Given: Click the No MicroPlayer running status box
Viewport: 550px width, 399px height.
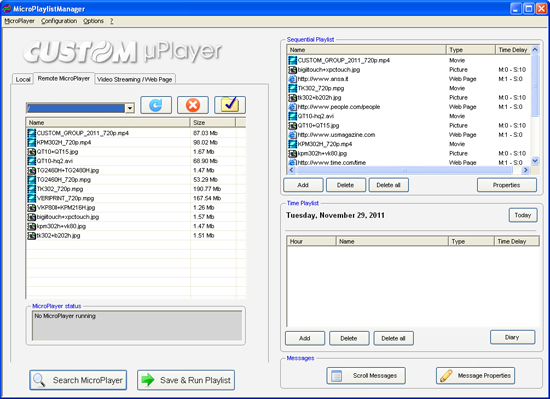Looking at the screenshot, I should click(137, 326).
